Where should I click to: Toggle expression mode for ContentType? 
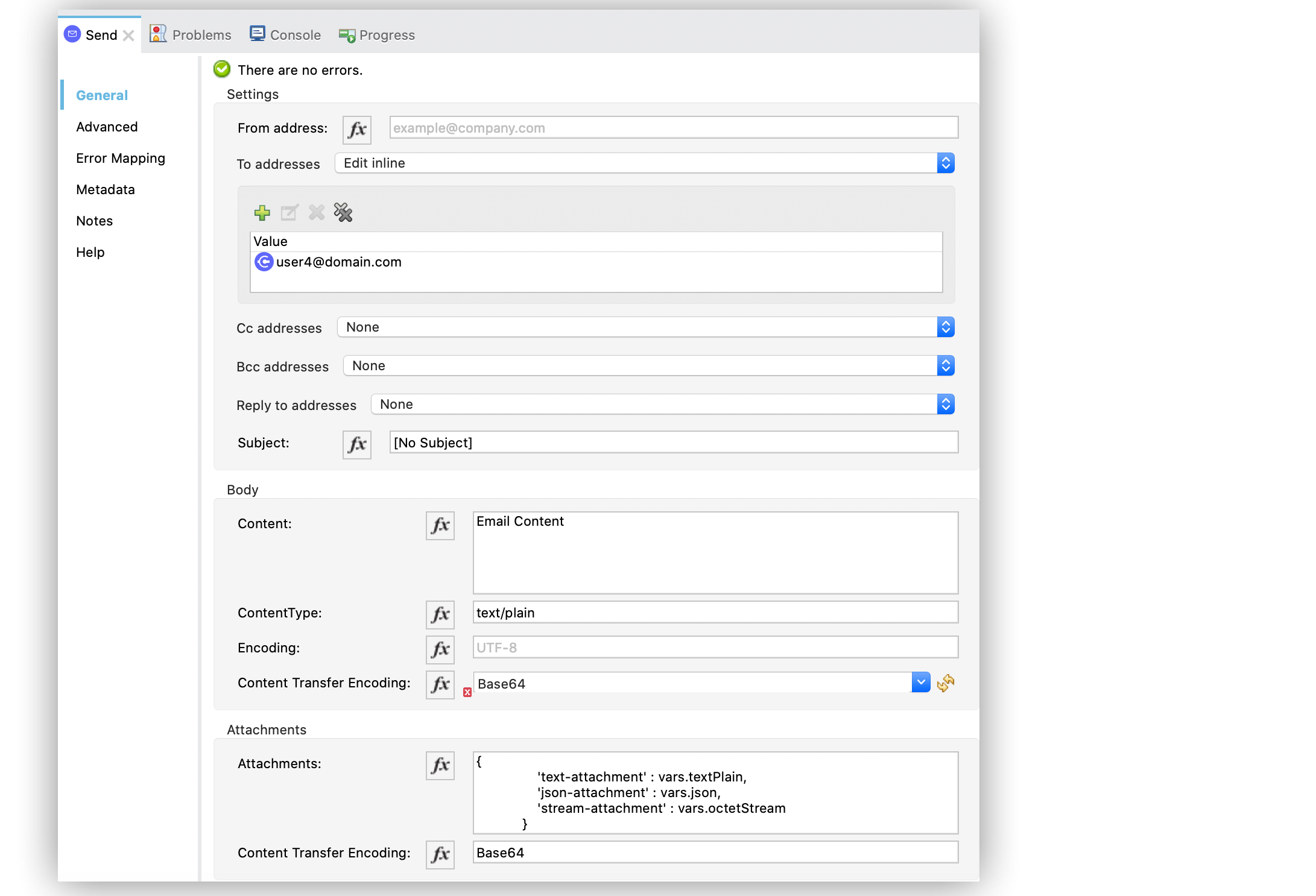click(440, 614)
